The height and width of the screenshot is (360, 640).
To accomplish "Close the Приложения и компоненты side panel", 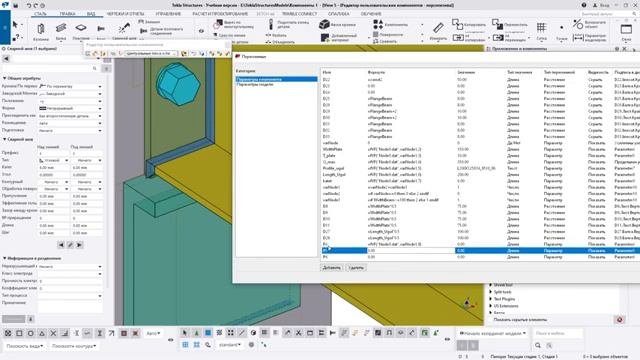I will pyautogui.click(x=624, y=49).
